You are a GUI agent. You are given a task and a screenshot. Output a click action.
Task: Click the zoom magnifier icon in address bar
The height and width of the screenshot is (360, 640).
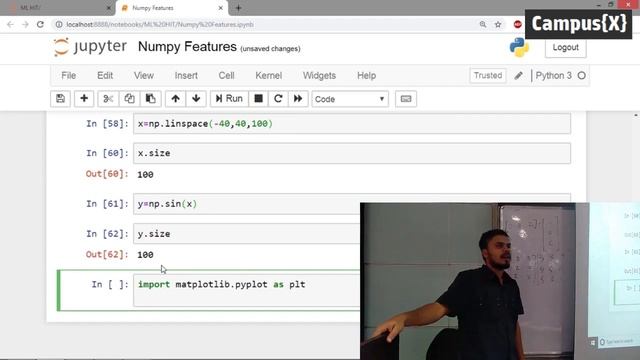point(483,24)
